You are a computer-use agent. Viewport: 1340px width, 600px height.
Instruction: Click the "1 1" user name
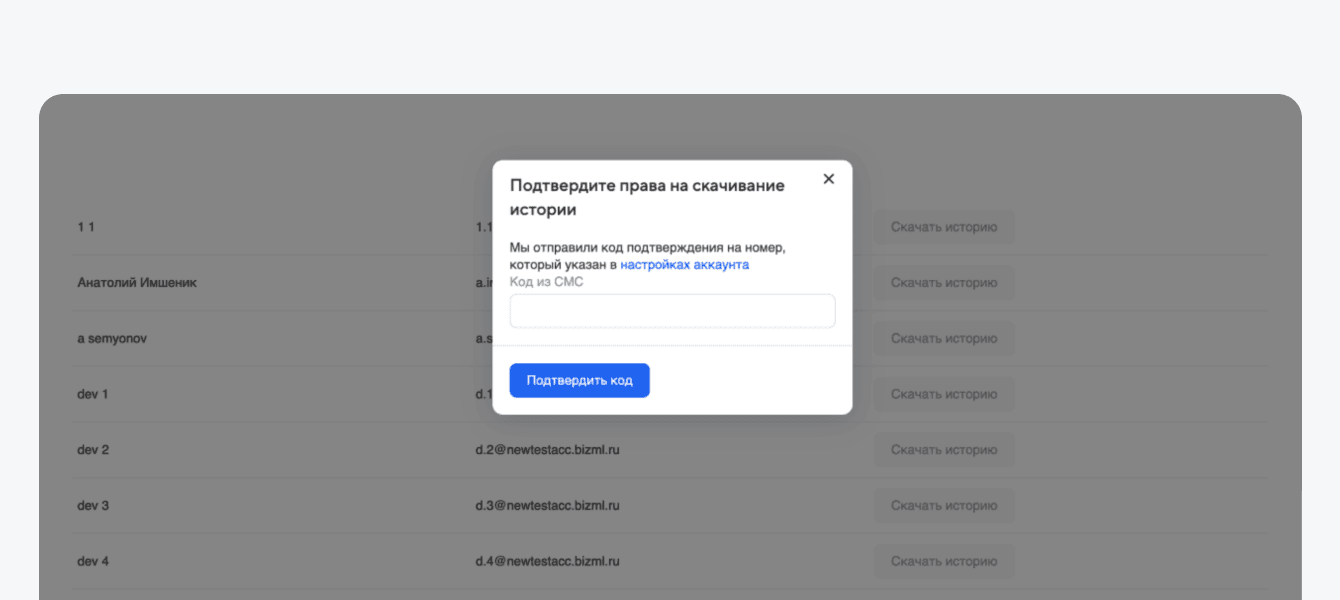pyautogui.click(x=86, y=227)
